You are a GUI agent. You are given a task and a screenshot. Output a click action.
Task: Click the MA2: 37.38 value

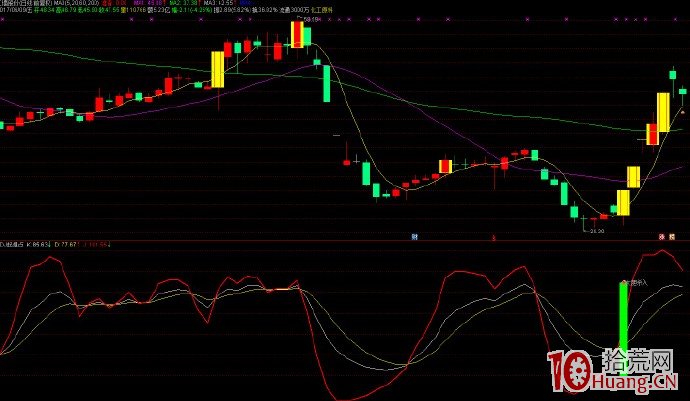click(186, 3)
